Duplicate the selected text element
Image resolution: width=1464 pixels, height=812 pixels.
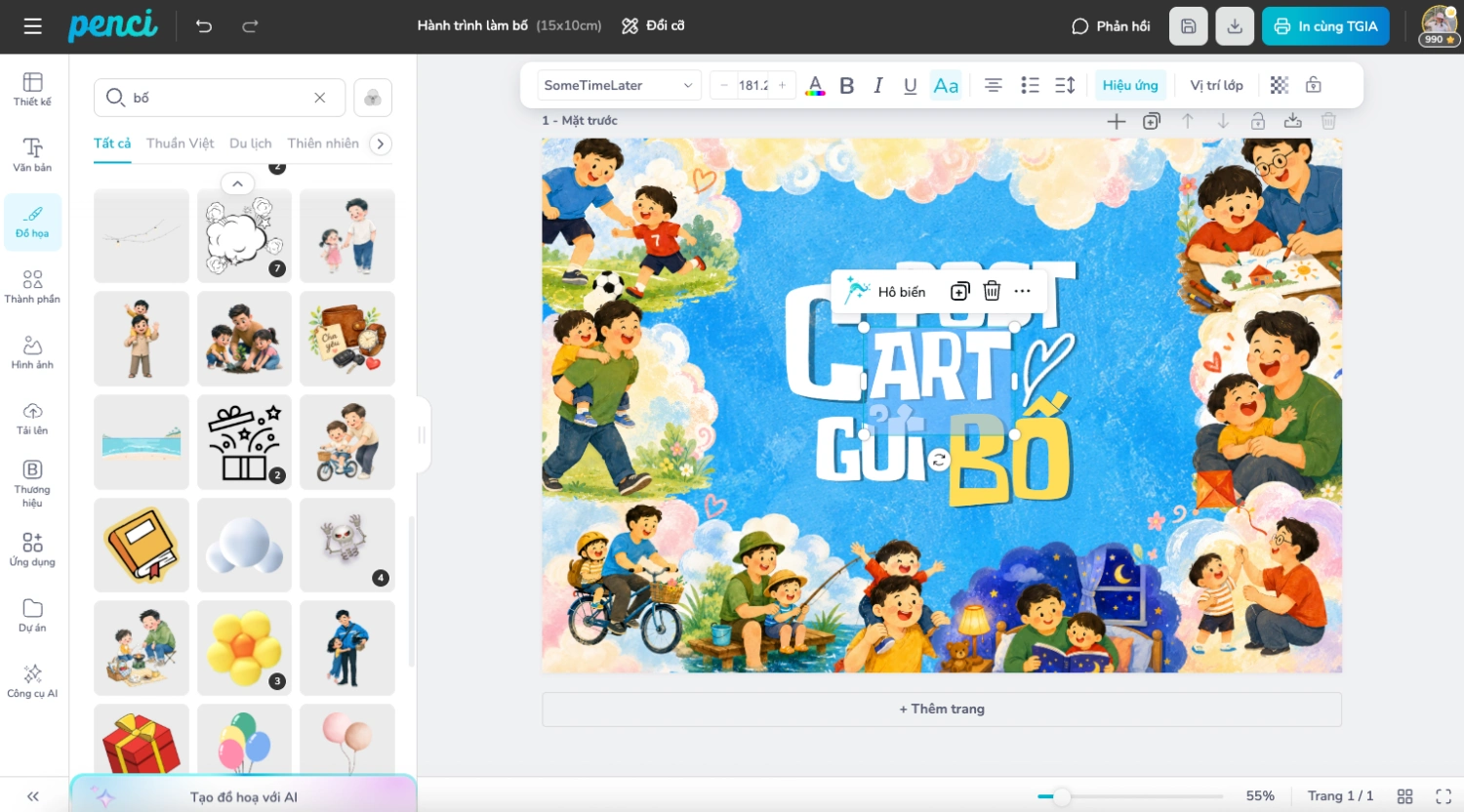click(960, 291)
